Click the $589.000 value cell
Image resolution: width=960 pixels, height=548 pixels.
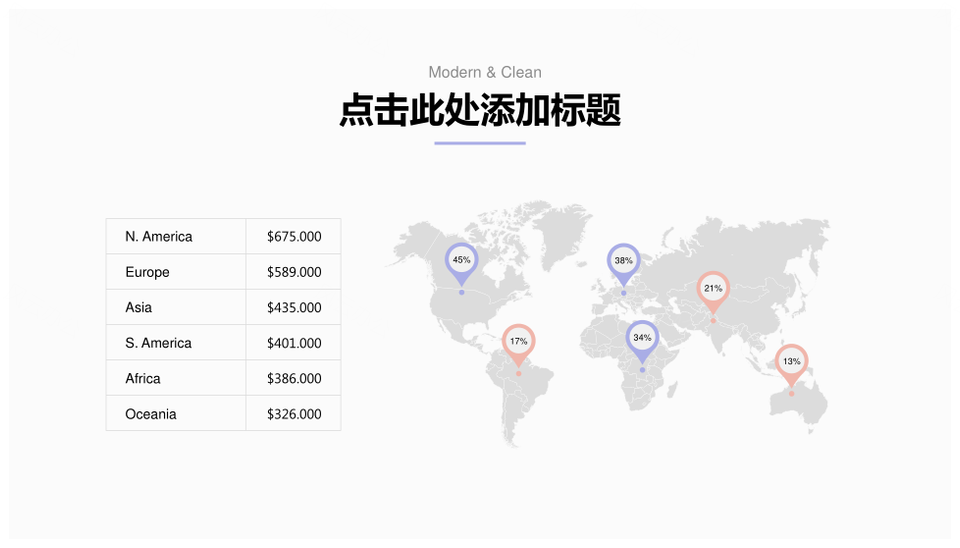[x=294, y=272]
